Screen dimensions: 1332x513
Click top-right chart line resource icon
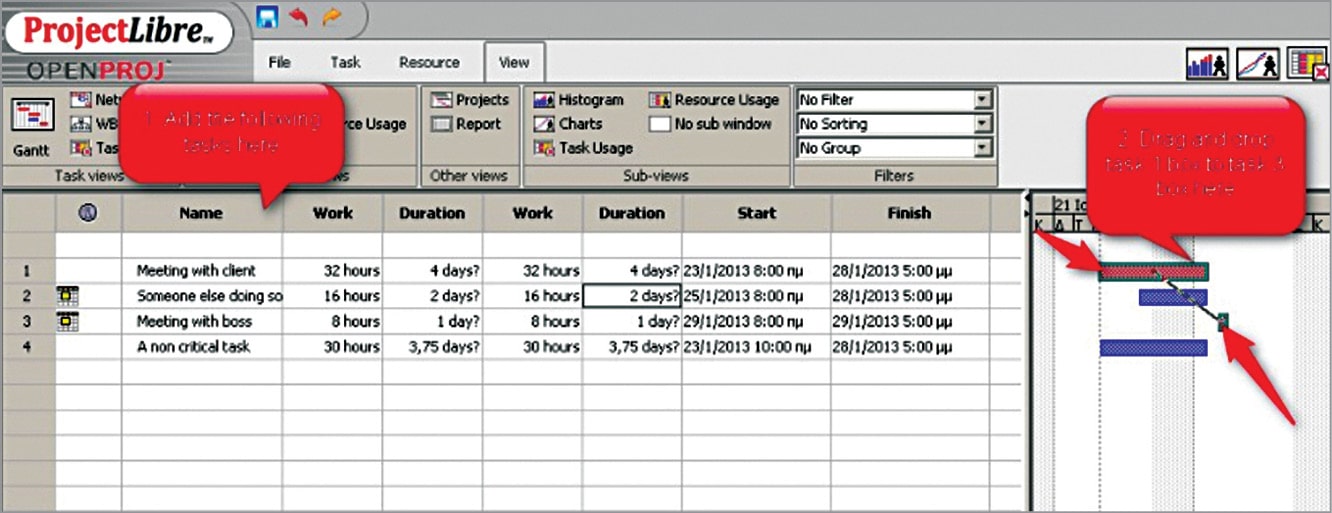(x=1257, y=65)
